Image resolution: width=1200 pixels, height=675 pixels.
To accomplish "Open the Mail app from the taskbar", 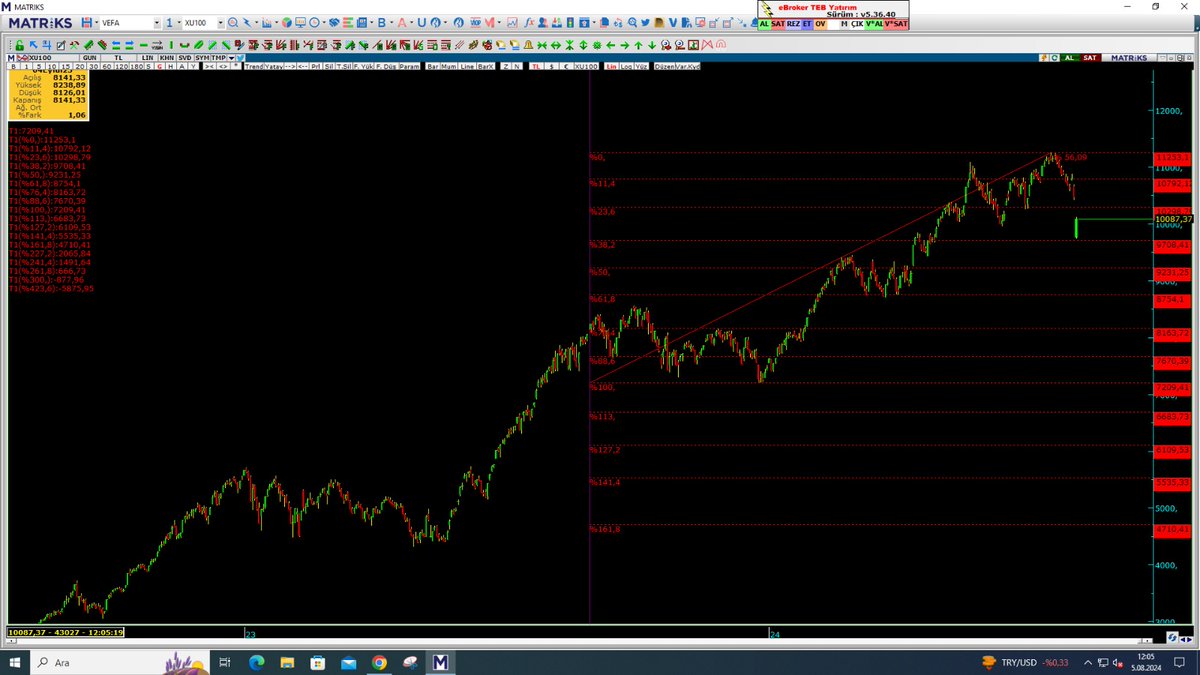I will coord(347,662).
